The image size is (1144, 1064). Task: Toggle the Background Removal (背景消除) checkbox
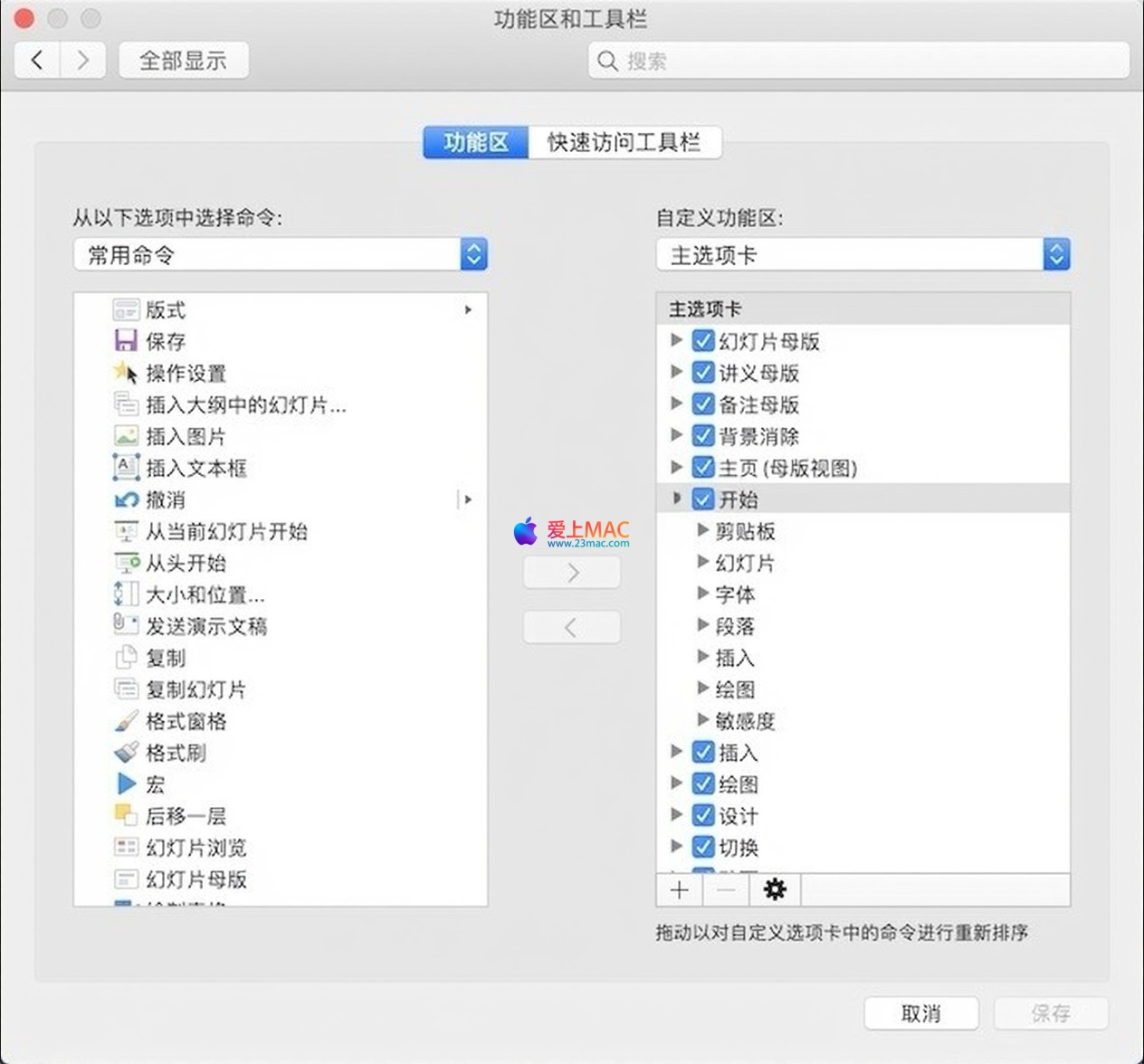pyautogui.click(x=703, y=436)
